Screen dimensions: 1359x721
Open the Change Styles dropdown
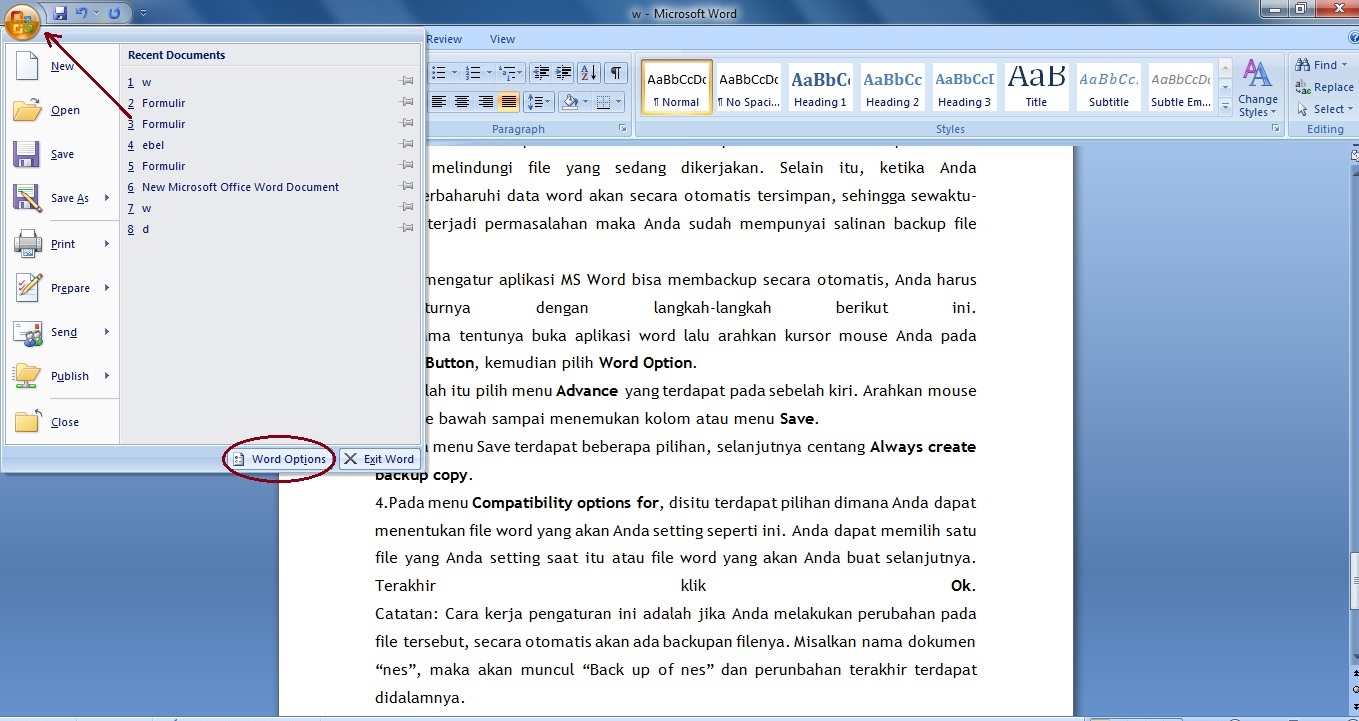[1257, 88]
